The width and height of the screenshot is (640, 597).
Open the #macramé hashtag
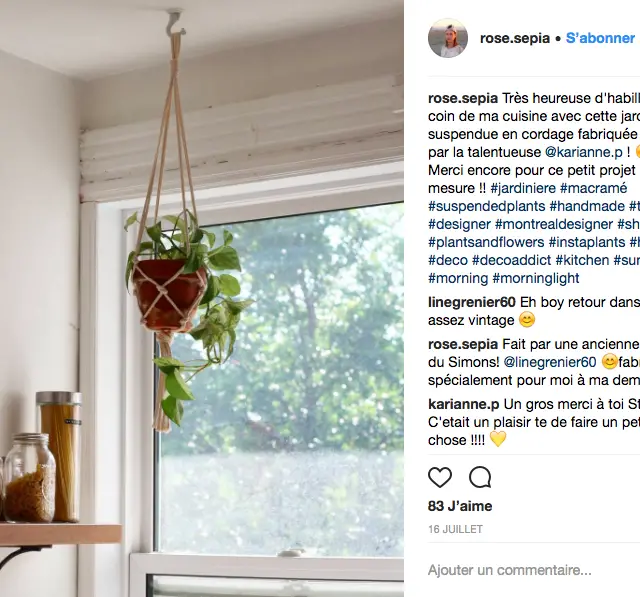pos(593,188)
